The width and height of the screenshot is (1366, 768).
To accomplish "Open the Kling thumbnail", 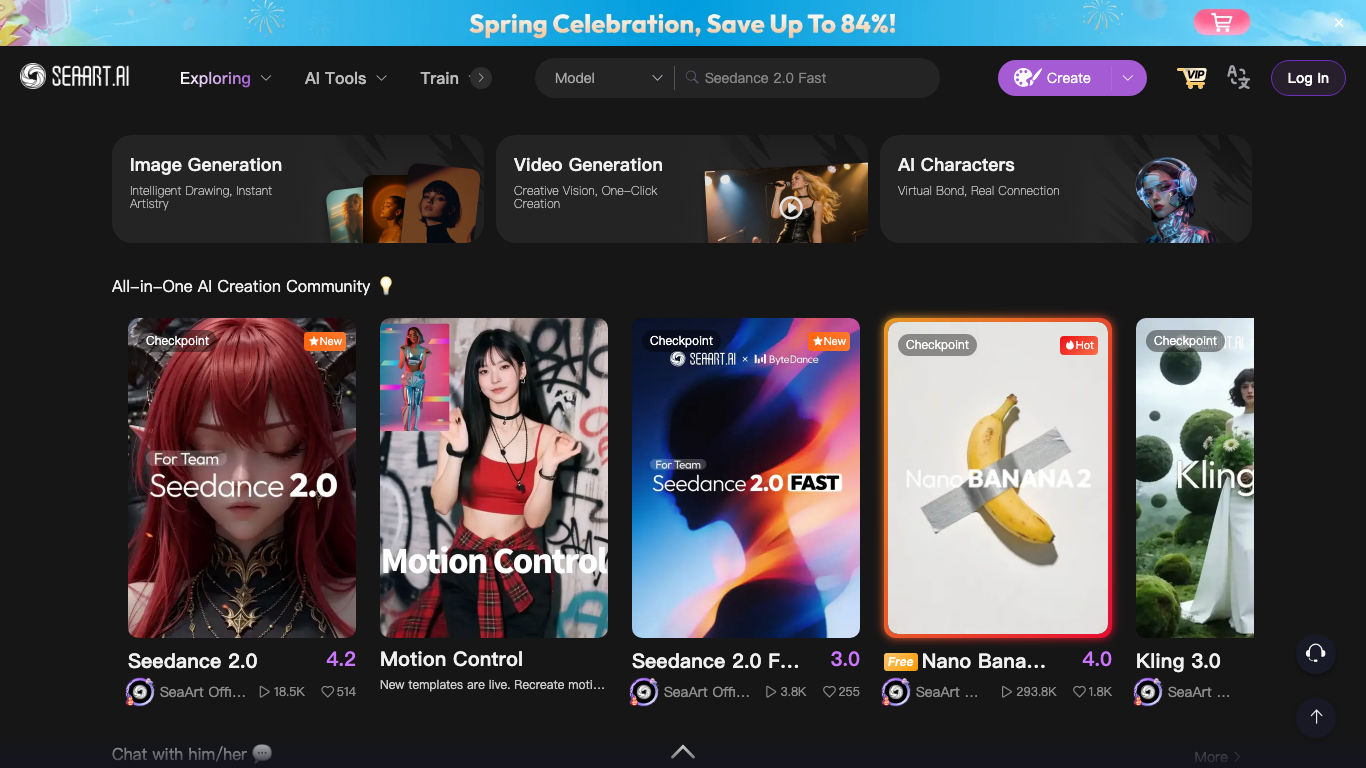I will tap(1195, 478).
